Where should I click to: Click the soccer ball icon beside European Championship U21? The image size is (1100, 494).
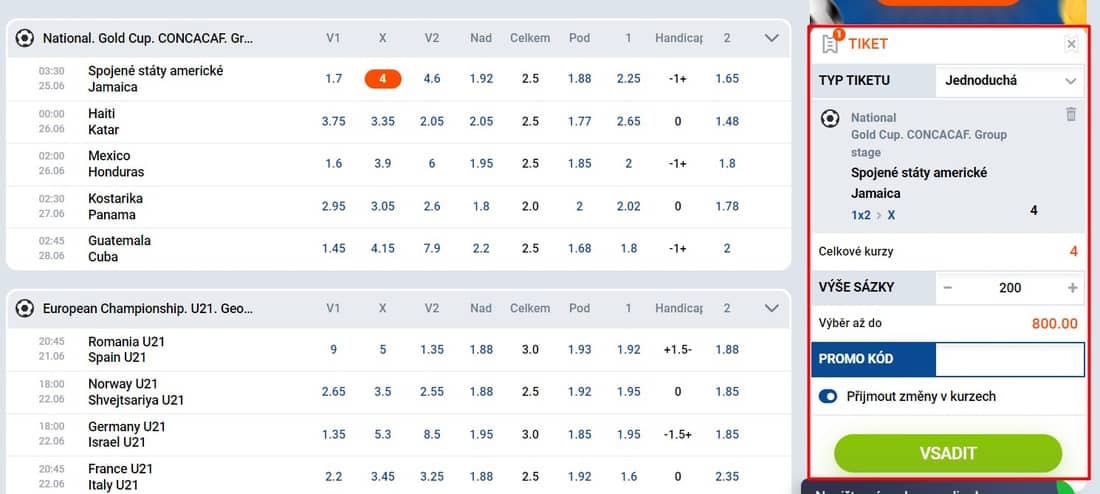[x=25, y=308]
